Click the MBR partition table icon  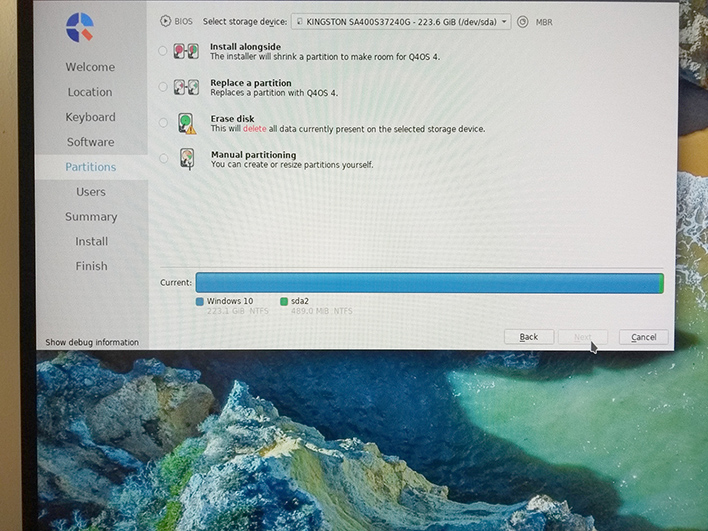click(x=523, y=21)
